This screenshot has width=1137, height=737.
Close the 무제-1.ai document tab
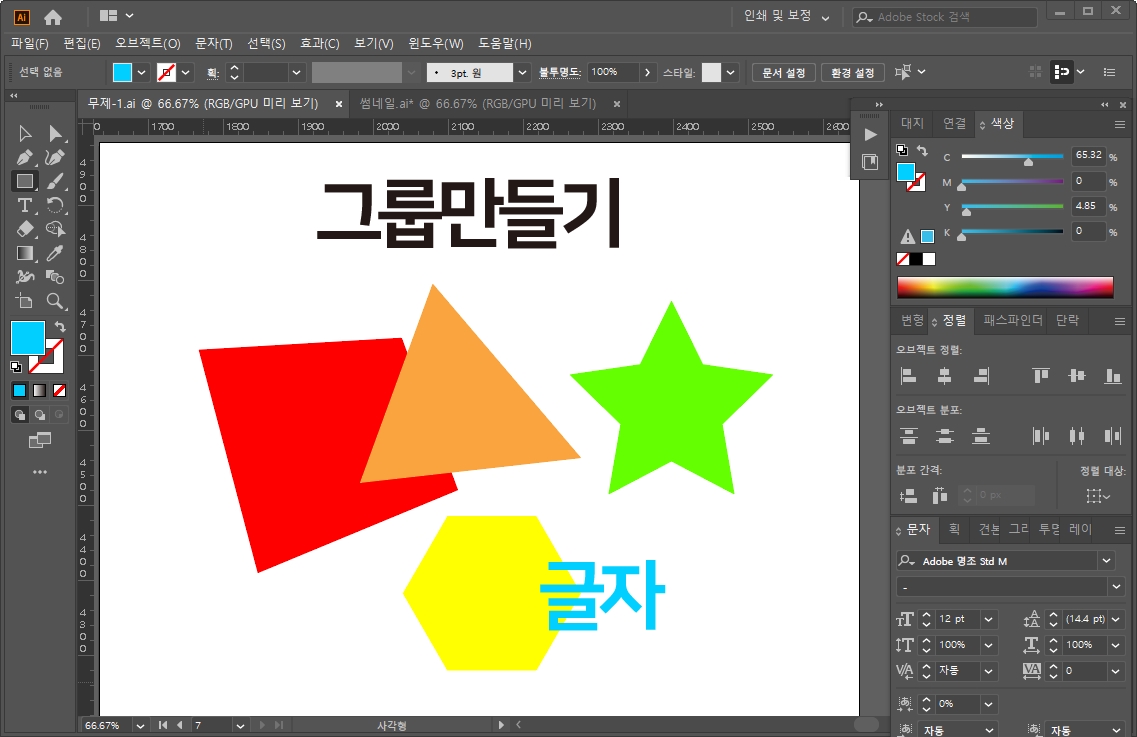(x=339, y=104)
